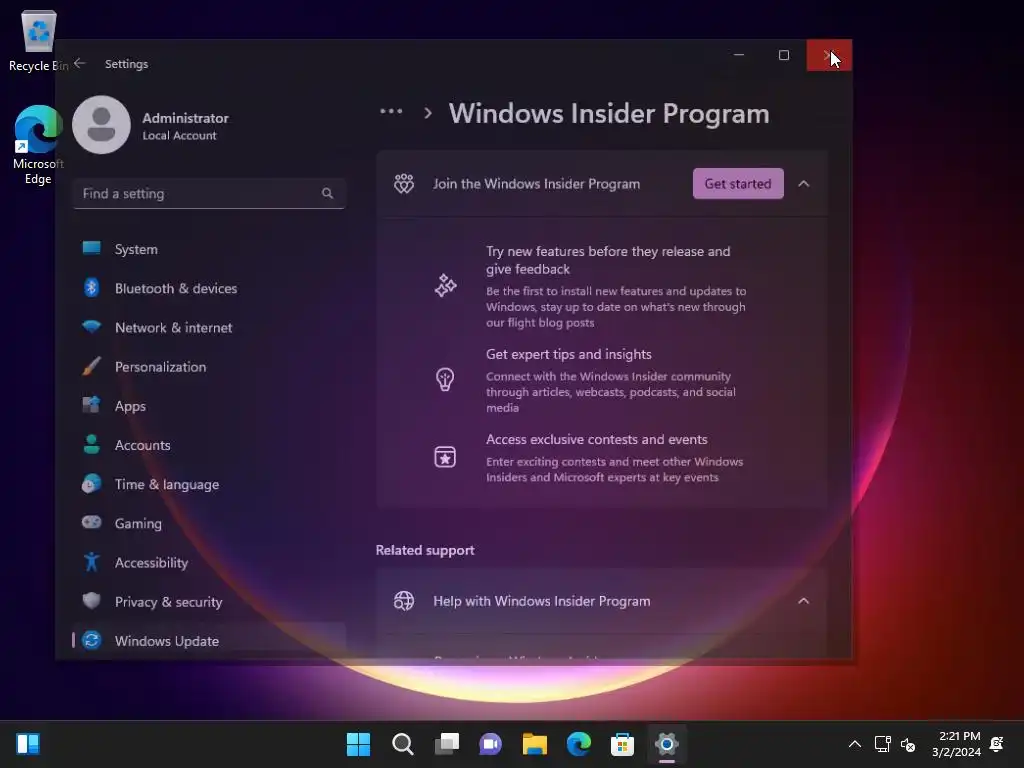Click the lightbulb icon beside expert tips
Image resolution: width=1024 pixels, height=768 pixels.
445,379
